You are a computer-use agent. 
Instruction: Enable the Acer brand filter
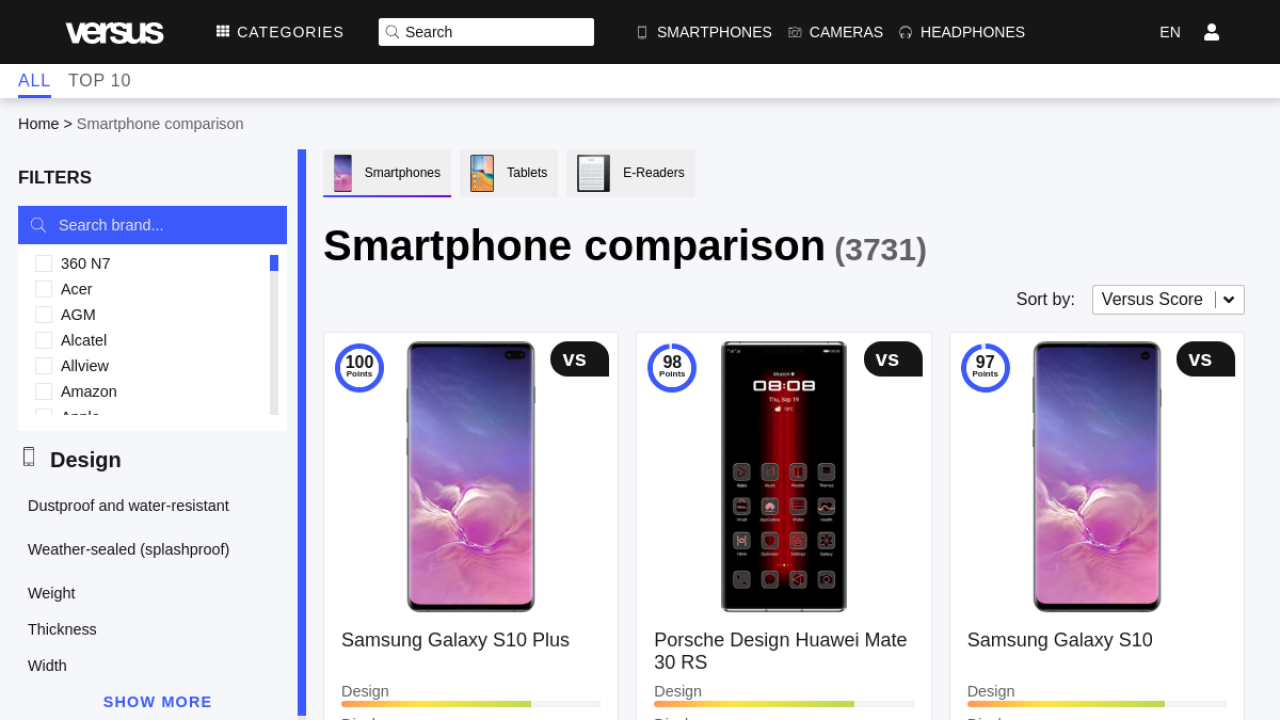(x=44, y=289)
